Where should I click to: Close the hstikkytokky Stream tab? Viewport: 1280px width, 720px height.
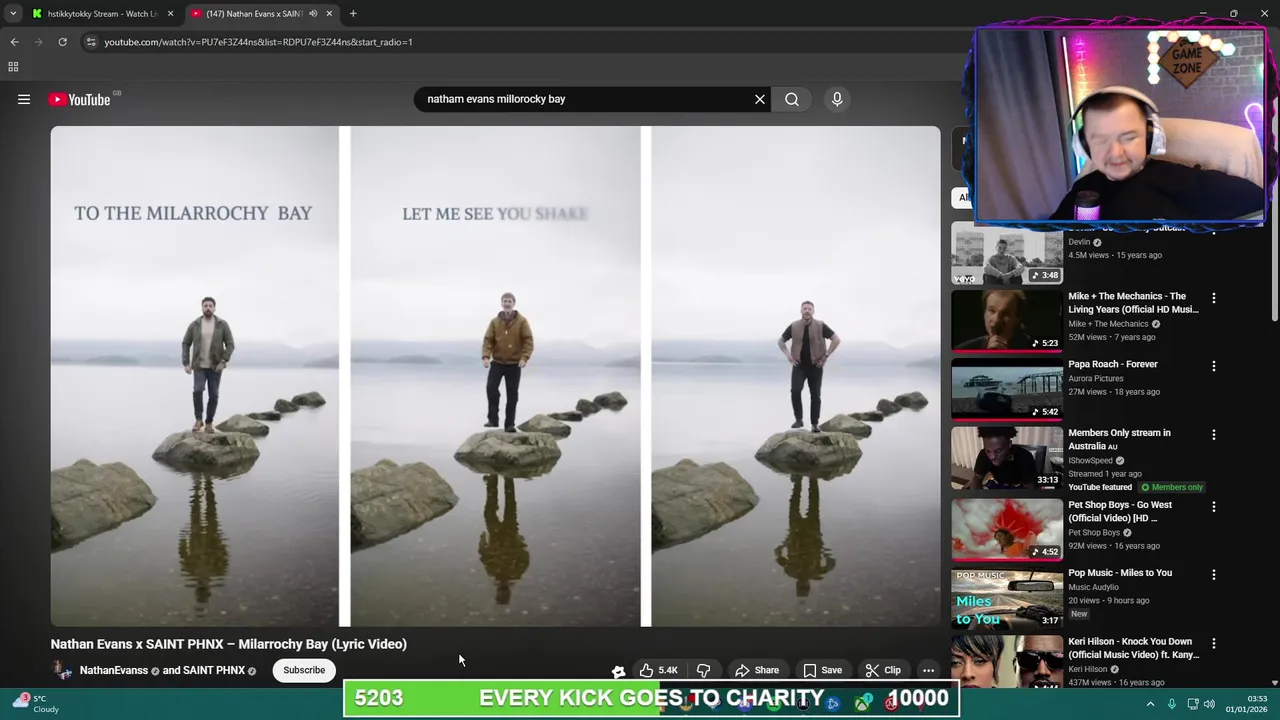(170, 14)
